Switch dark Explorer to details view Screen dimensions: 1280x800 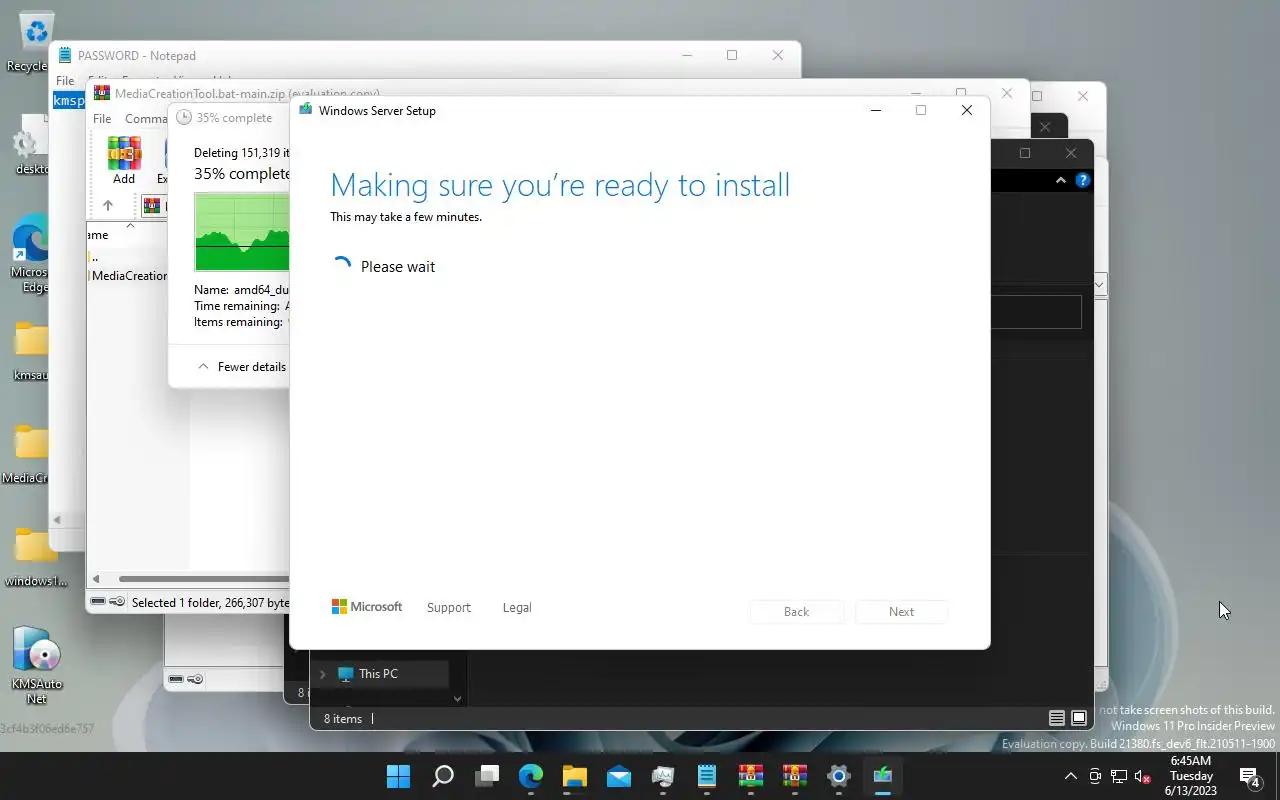[x=1056, y=718]
